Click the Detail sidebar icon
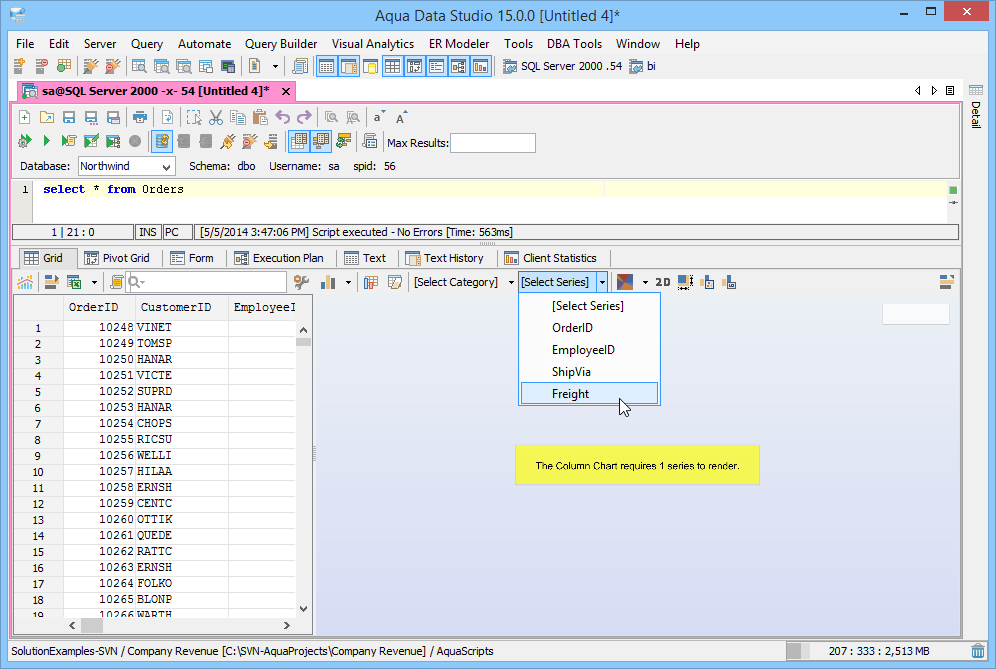Screen dimensions: 996x669 pyautogui.click(x=976, y=90)
